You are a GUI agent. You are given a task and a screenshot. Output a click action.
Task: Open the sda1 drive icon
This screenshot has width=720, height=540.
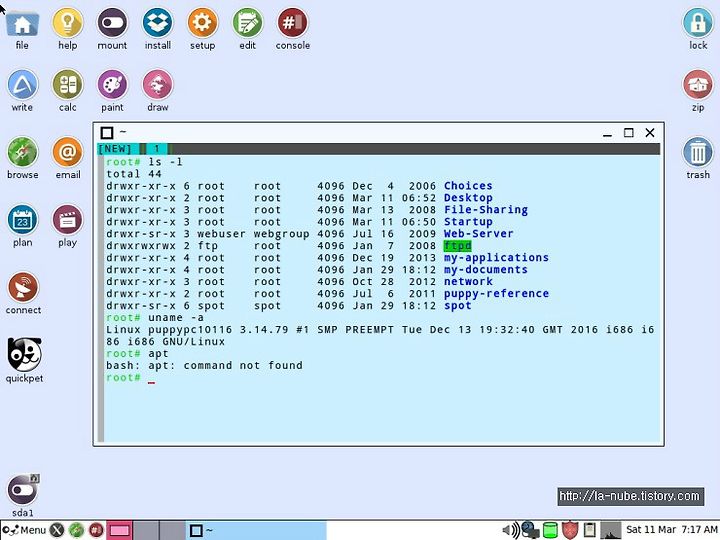tap(23, 489)
